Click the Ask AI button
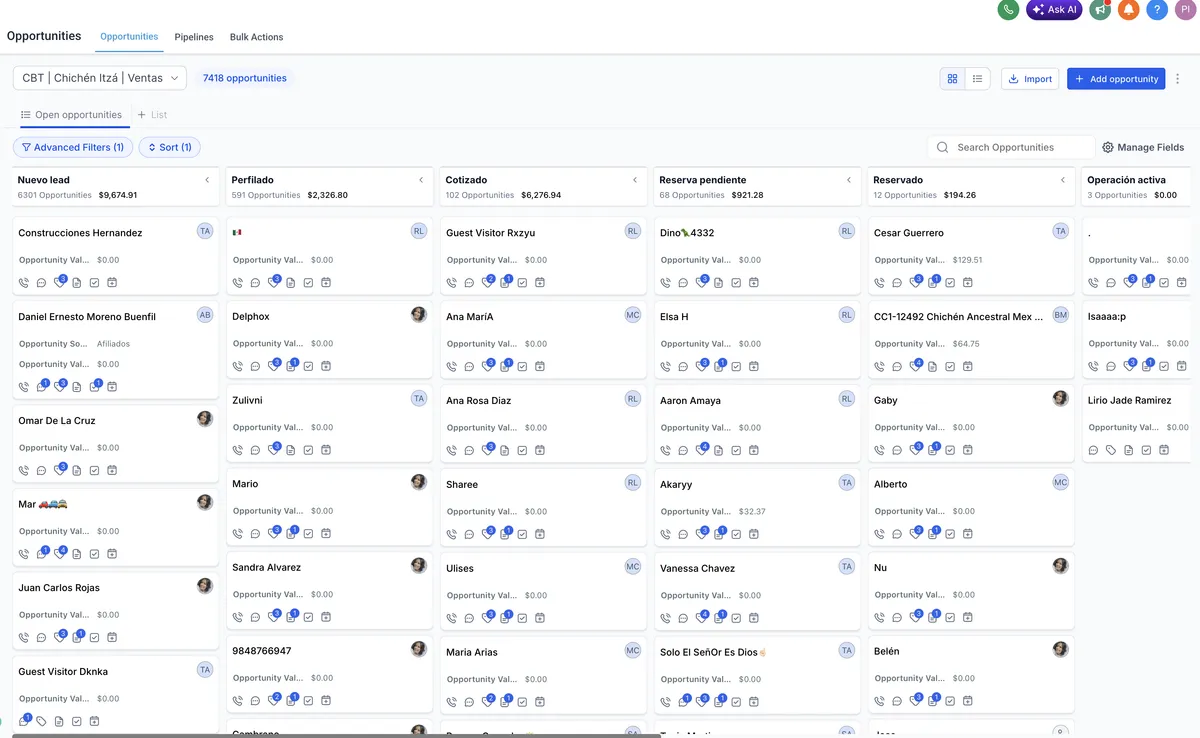Screen dimensions: 1200x738 click(x=1054, y=10)
